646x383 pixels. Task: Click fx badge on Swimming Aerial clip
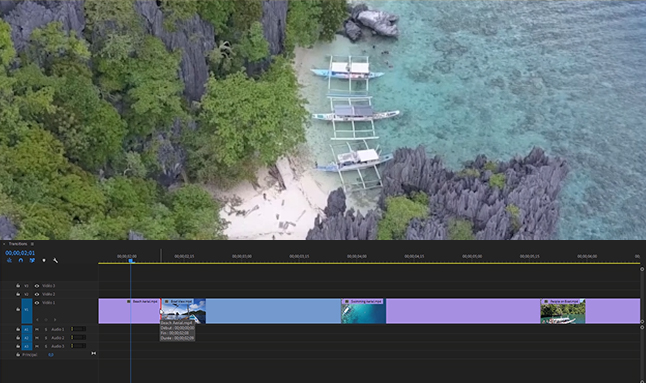point(347,301)
